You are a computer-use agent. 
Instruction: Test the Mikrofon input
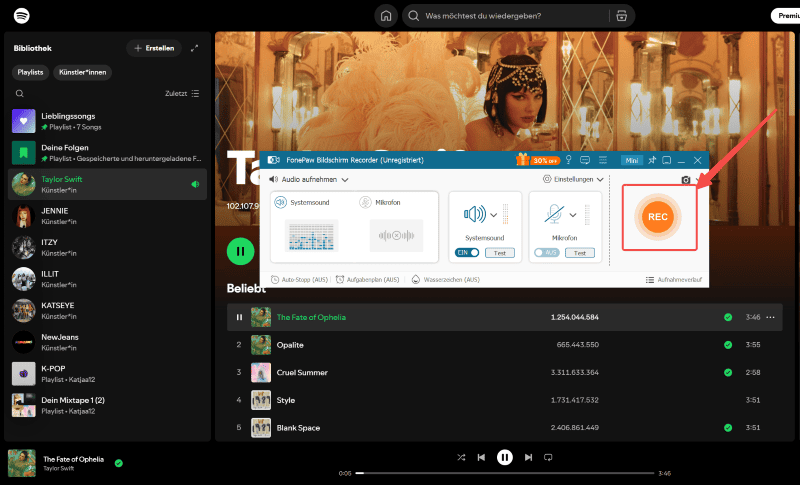pyautogui.click(x=580, y=253)
